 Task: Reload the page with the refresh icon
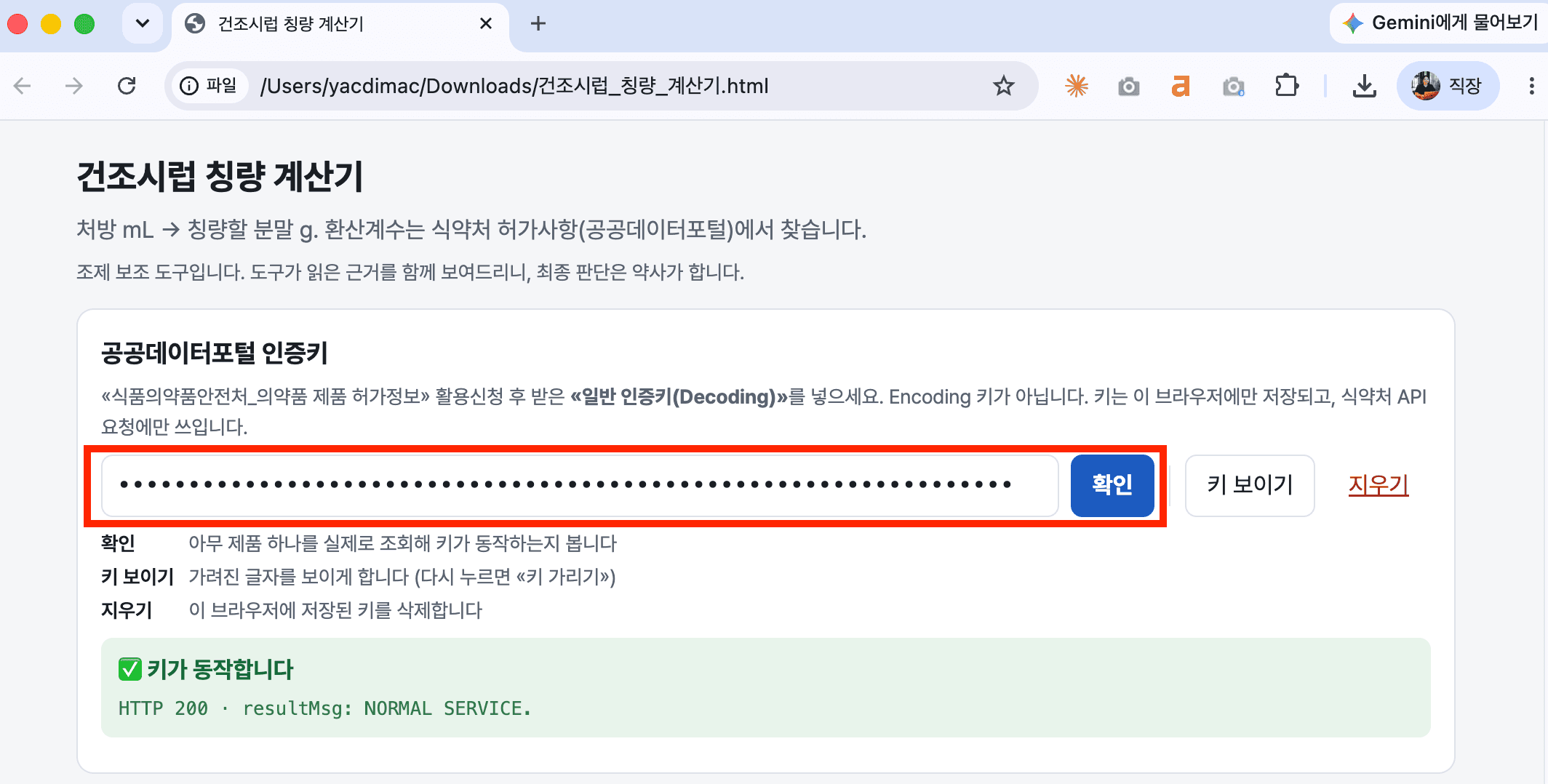pos(127,86)
